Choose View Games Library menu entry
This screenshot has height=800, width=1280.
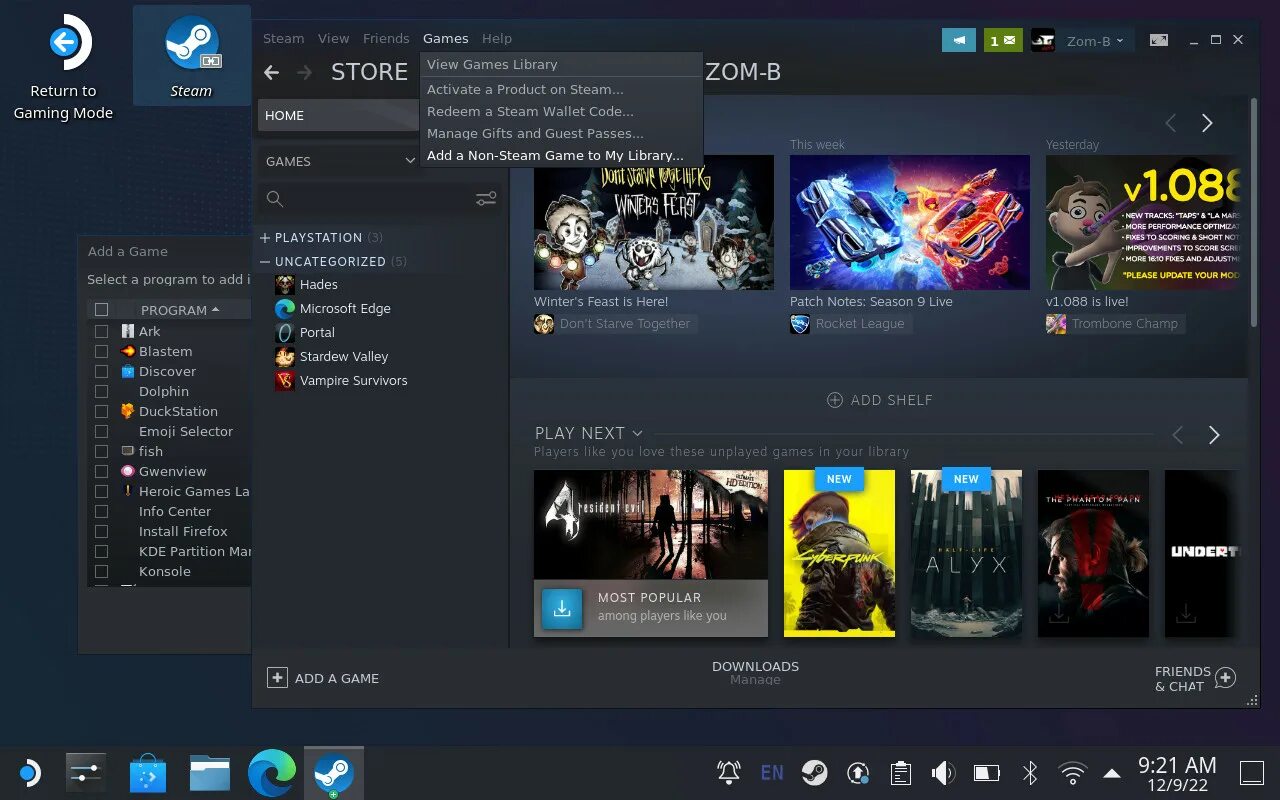point(492,64)
